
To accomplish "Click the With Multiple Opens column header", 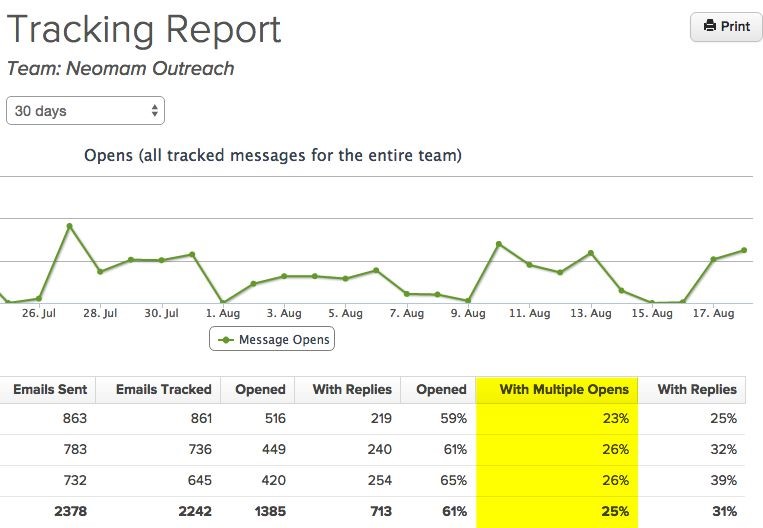I will tap(558, 389).
